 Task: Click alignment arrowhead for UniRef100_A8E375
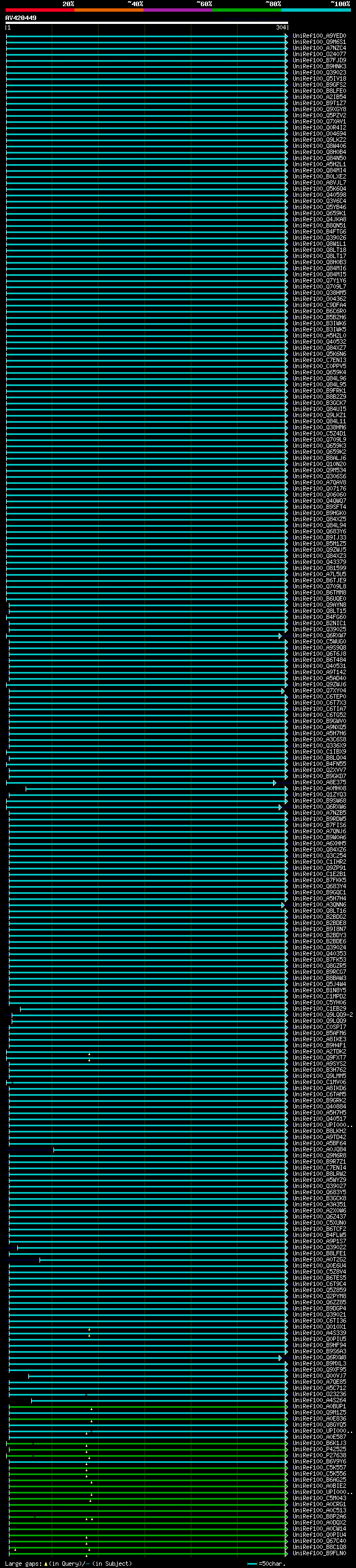(x=274, y=783)
